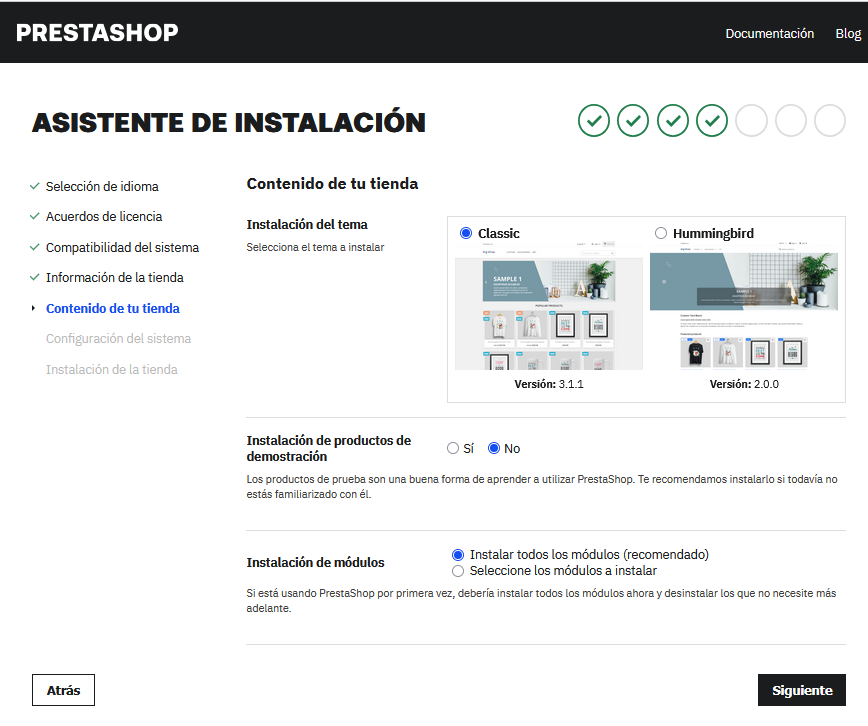Click the second completed step circle
This screenshot has width=868, height=726.
coord(633,120)
